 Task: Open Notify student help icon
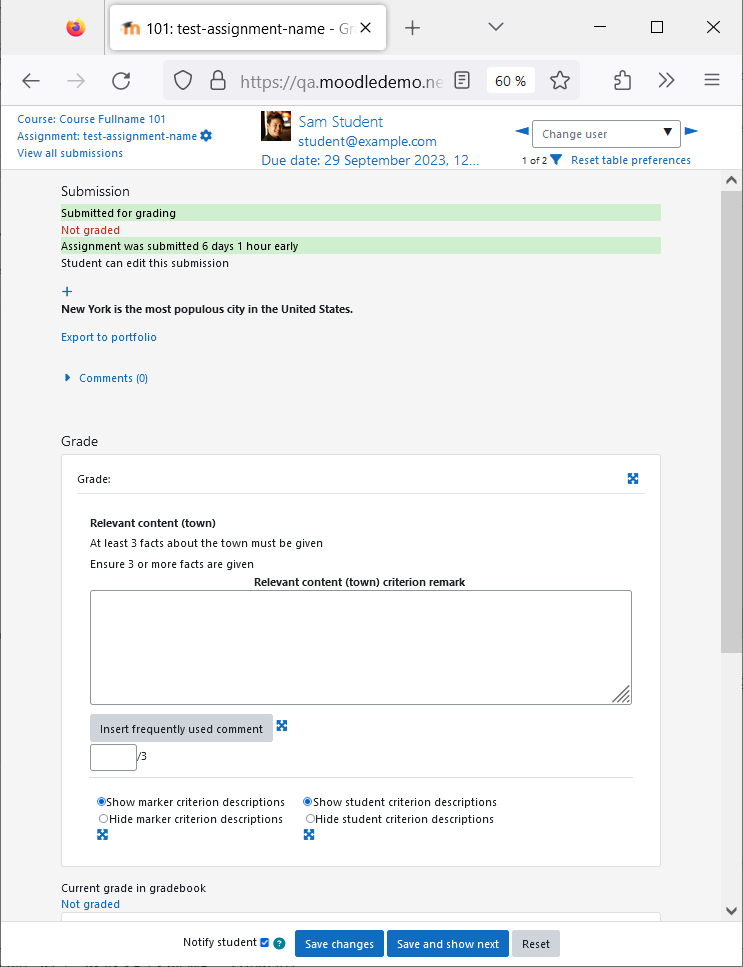tap(279, 943)
